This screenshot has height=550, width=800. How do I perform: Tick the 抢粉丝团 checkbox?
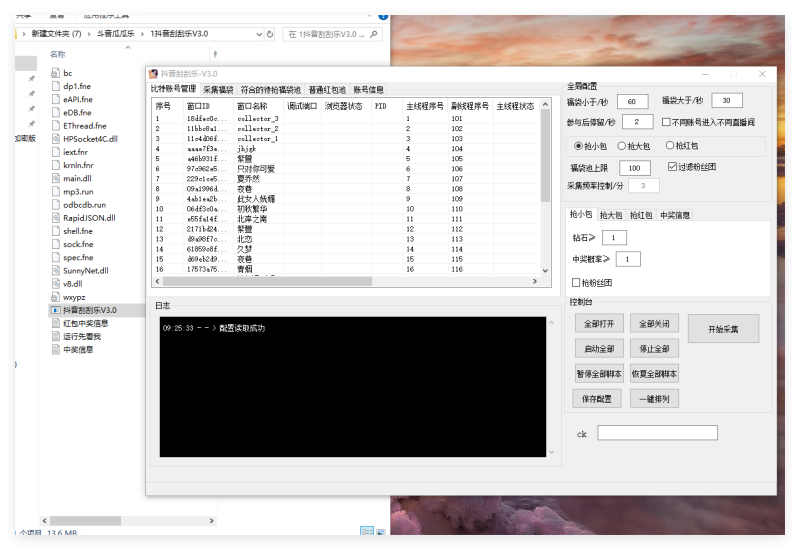pyautogui.click(x=576, y=283)
